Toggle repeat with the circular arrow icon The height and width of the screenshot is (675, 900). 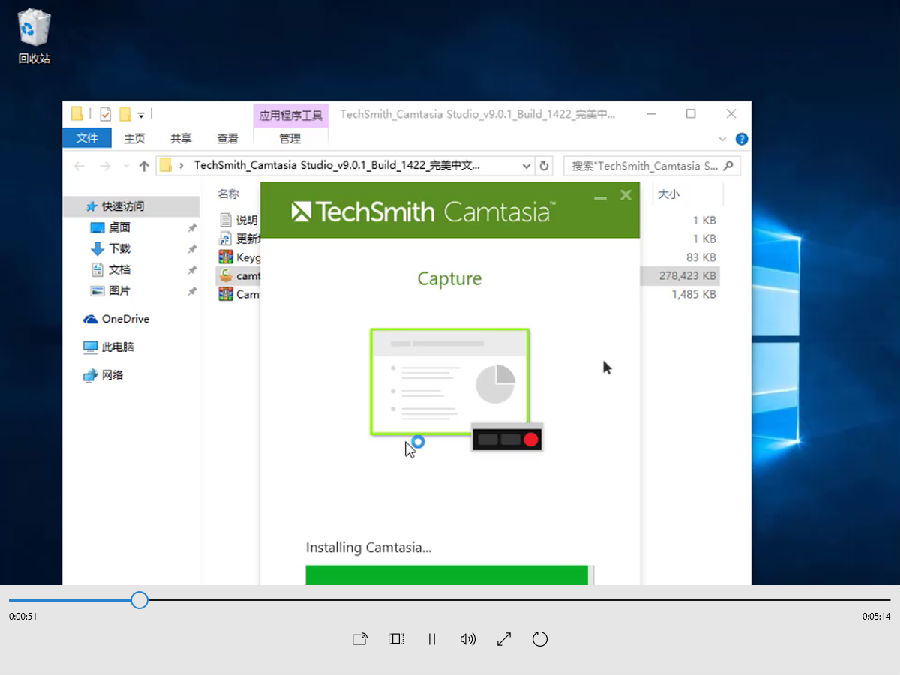540,639
